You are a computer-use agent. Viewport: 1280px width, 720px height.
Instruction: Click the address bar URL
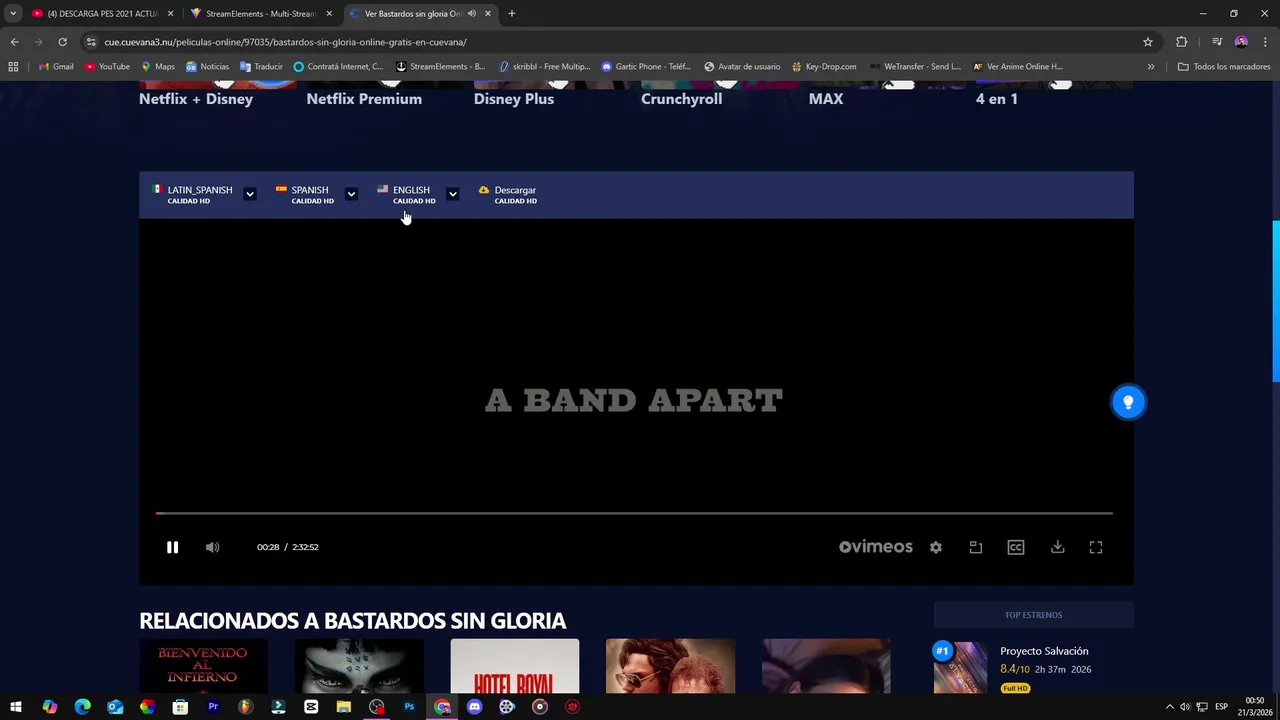(285, 42)
